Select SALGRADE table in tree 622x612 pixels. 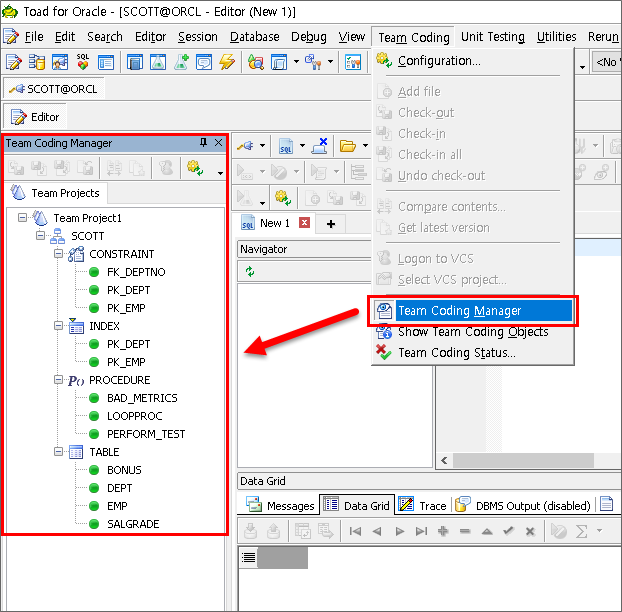coord(133,524)
